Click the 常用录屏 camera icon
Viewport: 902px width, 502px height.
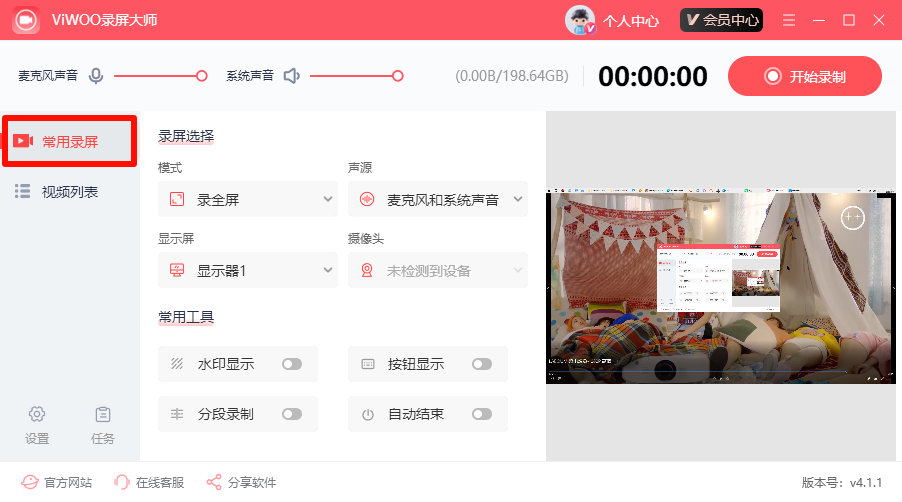tap(23, 141)
